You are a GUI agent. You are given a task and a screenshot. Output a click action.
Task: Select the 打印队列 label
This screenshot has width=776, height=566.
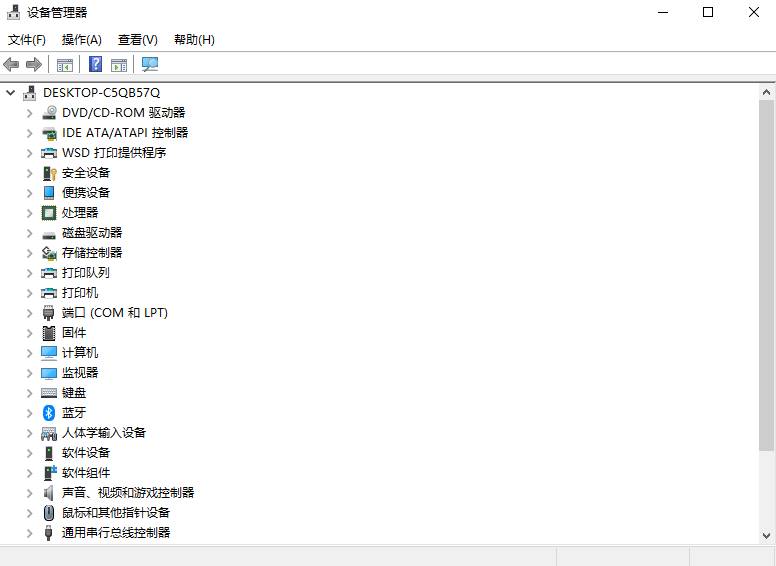pos(86,273)
